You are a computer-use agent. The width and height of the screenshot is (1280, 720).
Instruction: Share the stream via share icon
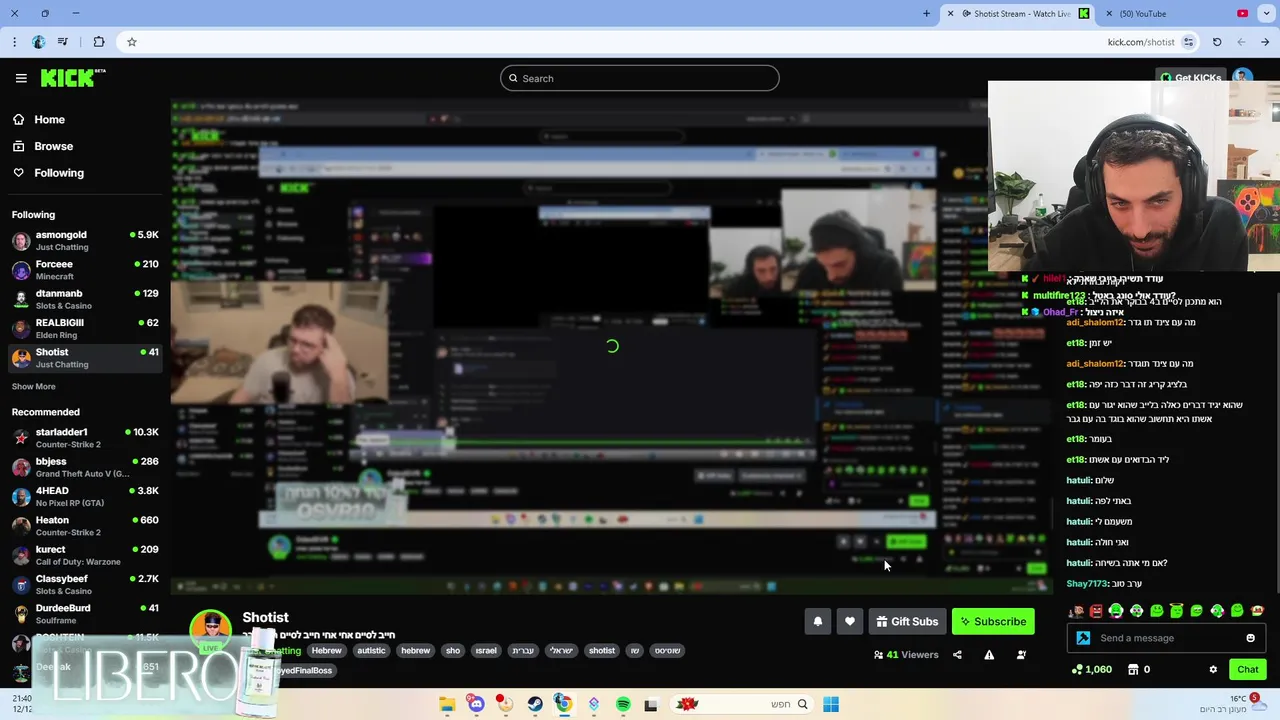coord(957,655)
